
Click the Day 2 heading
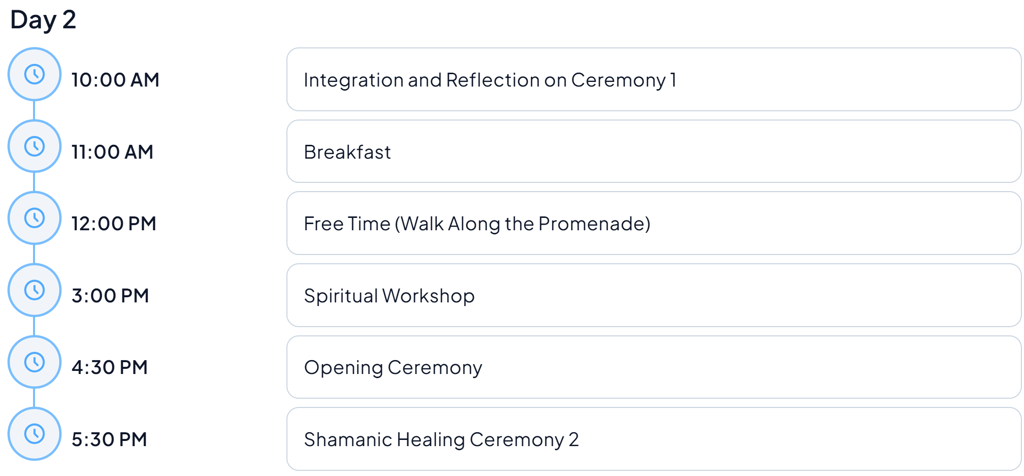pos(43,19)
